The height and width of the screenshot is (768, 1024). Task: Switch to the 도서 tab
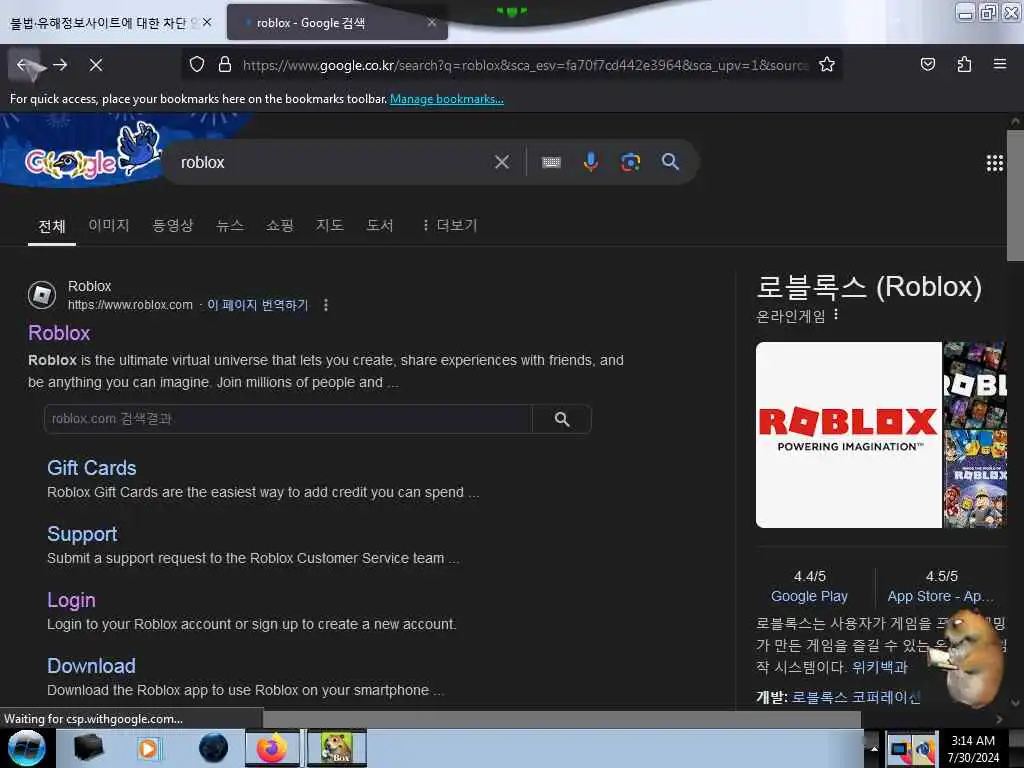(x=379, y=225)
